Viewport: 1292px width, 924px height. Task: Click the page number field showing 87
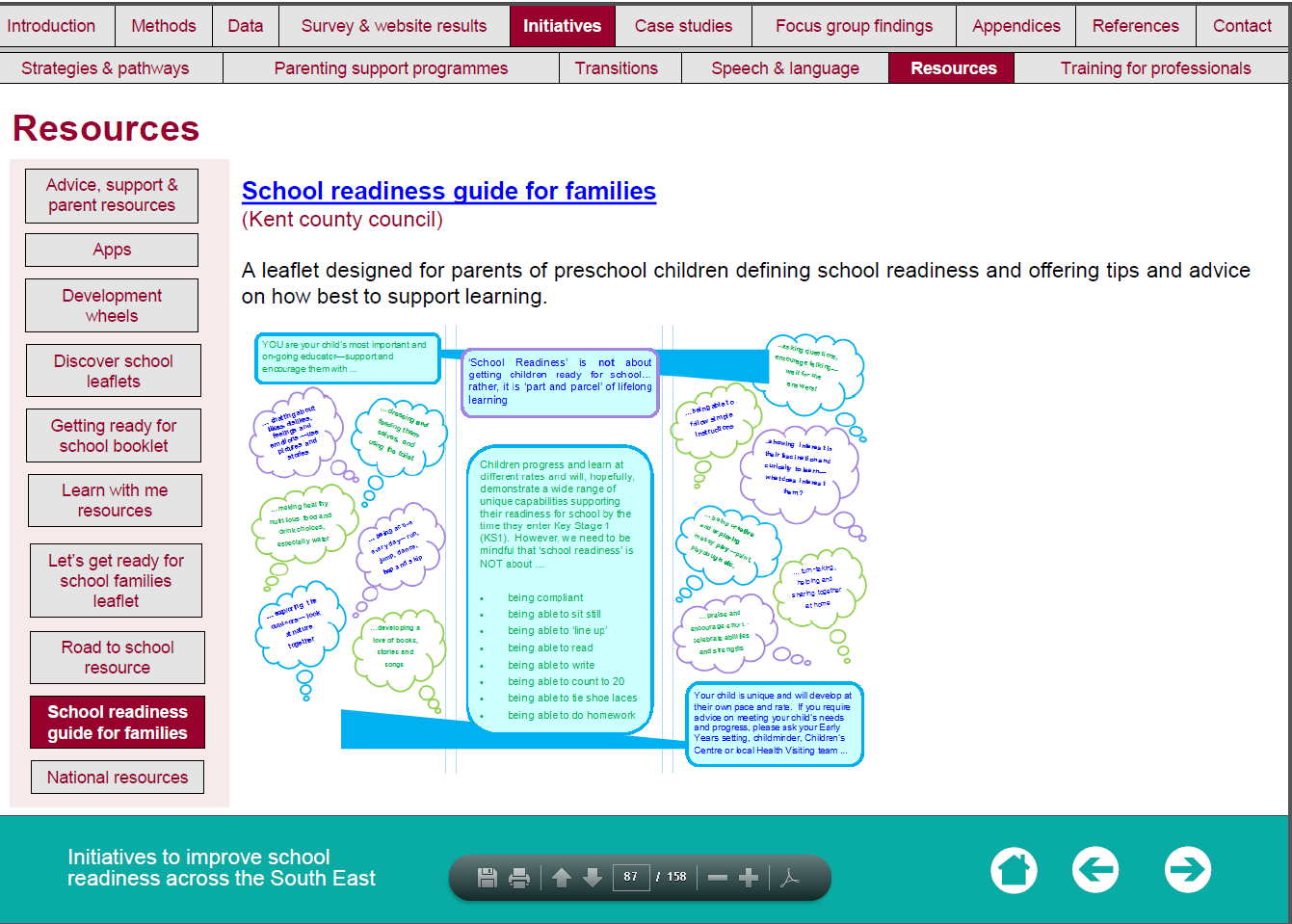coord(631,877)
